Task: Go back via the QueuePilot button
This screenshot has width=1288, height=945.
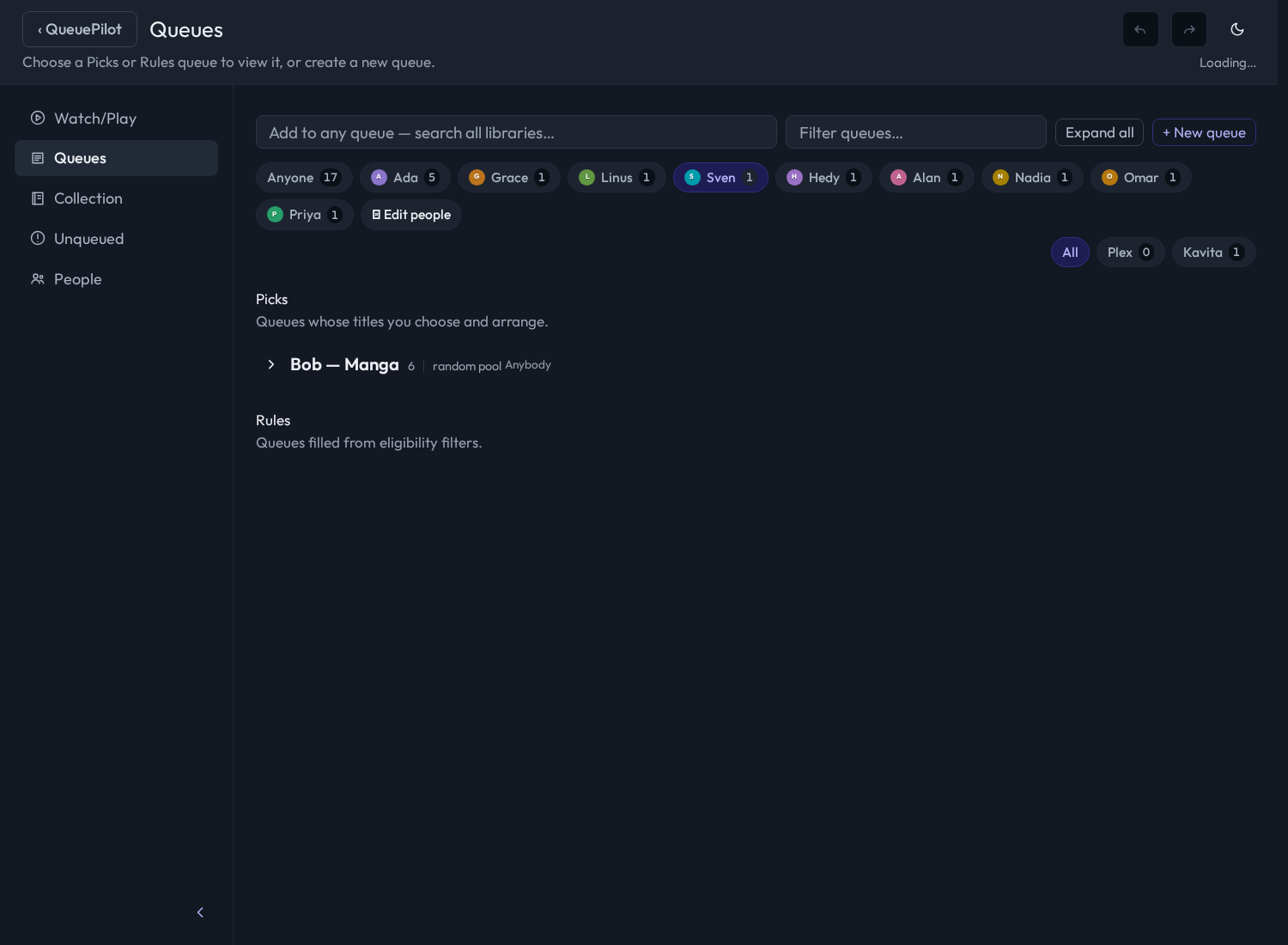Action: [x=80, y=29]
